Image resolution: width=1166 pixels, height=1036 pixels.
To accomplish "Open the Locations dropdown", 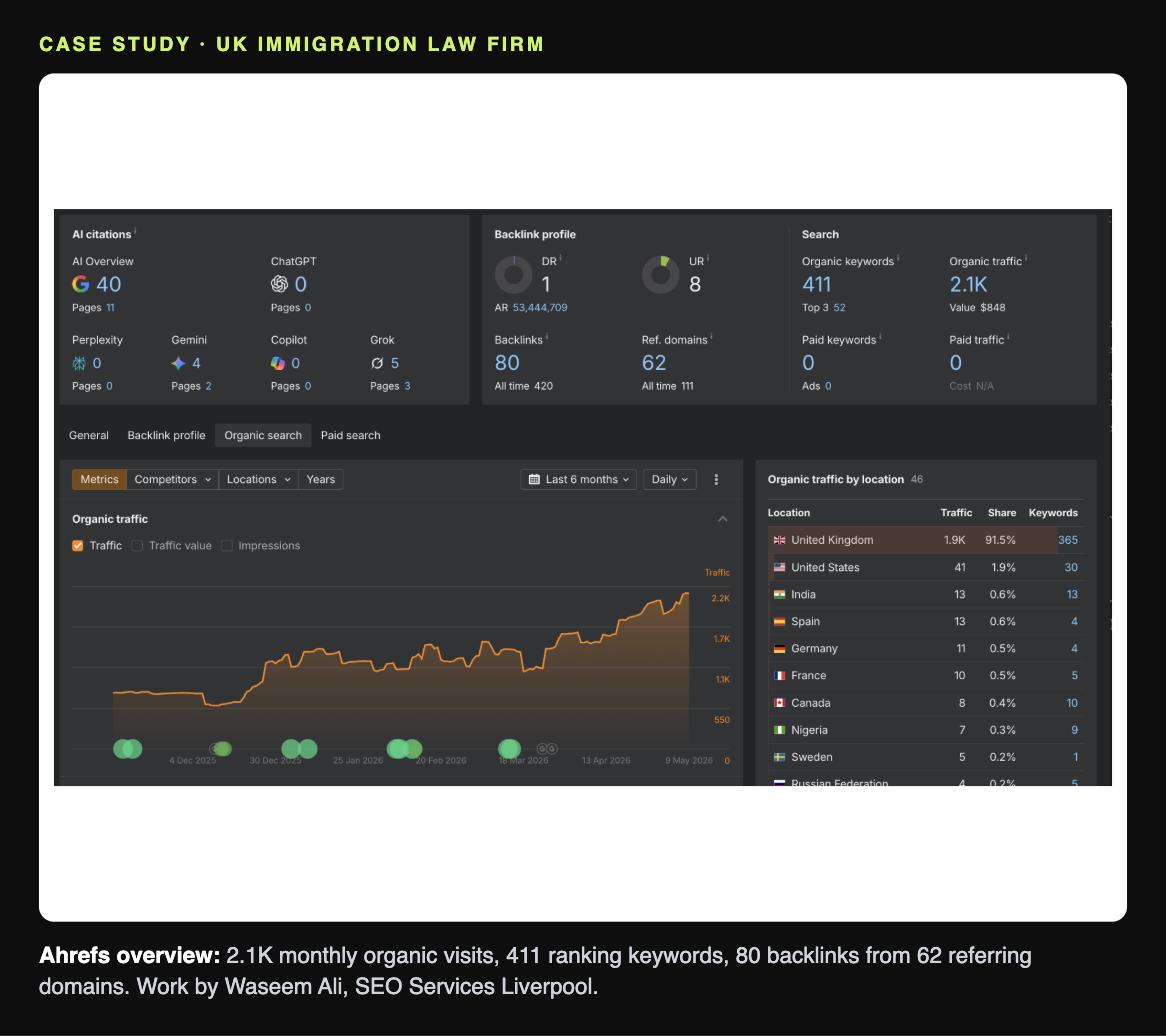I will [258, 480].
